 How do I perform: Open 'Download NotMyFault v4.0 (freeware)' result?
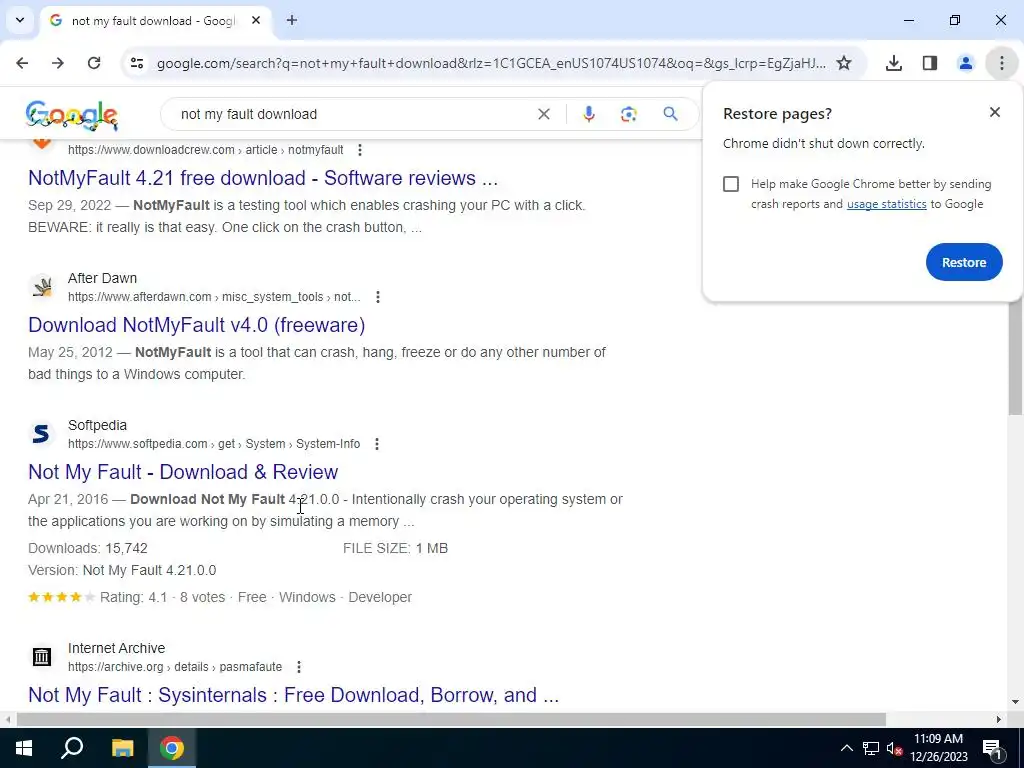click(197, 325)
